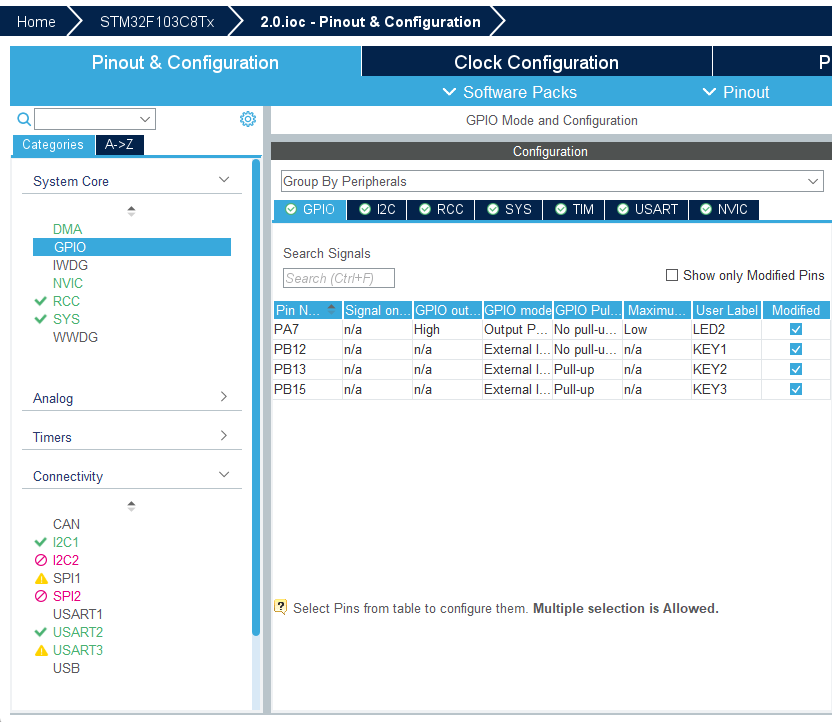Switch to Clock Configuration tab
This screenshot has height=722, width=832.
point(536,63)
